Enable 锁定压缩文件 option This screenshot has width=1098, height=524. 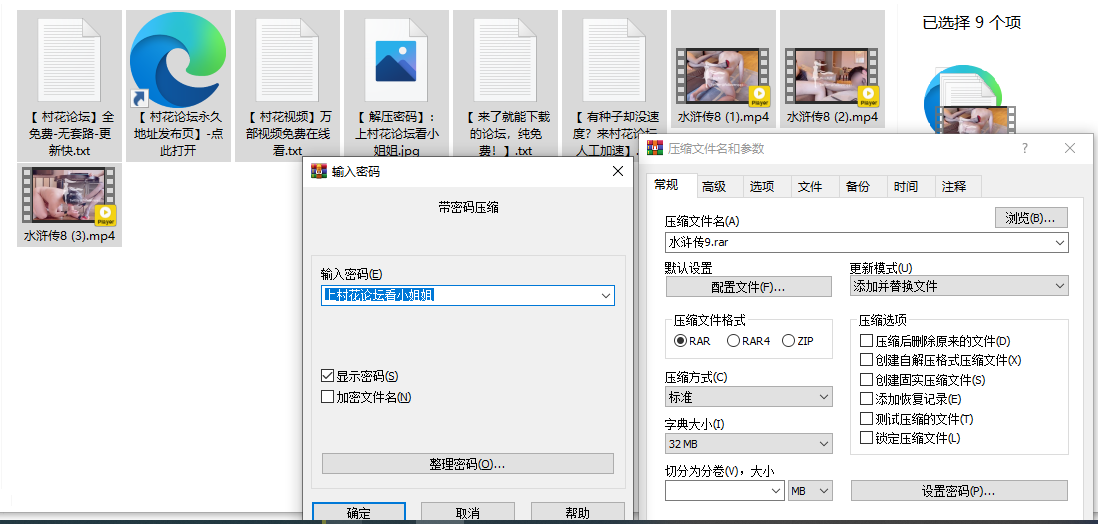tap(866, 438)
